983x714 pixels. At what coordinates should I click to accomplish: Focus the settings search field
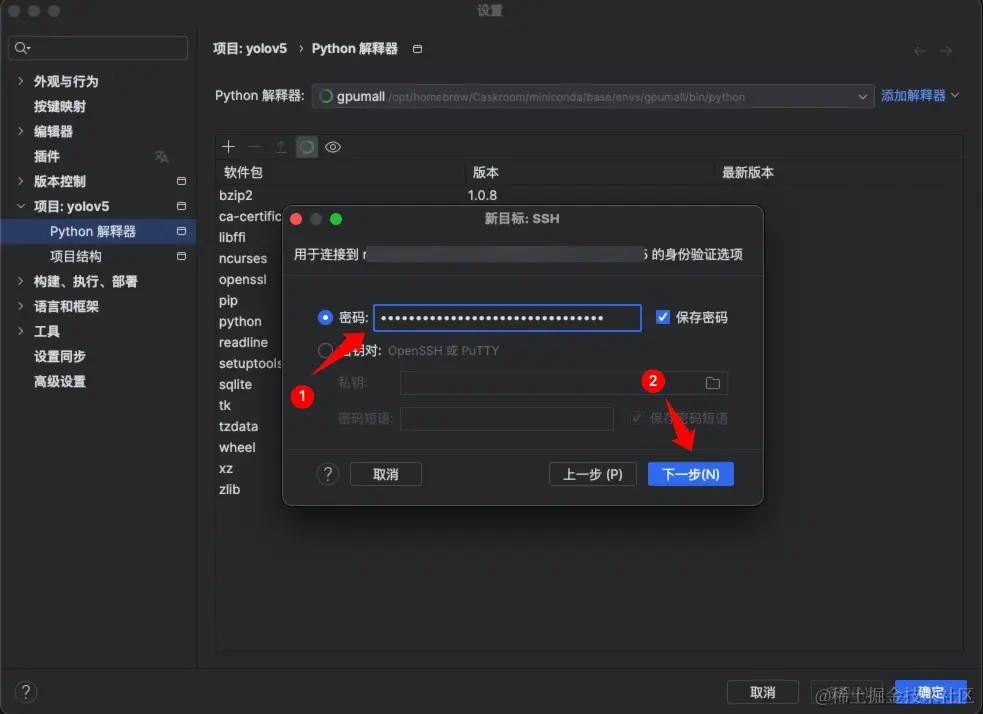tap(98, 48)
